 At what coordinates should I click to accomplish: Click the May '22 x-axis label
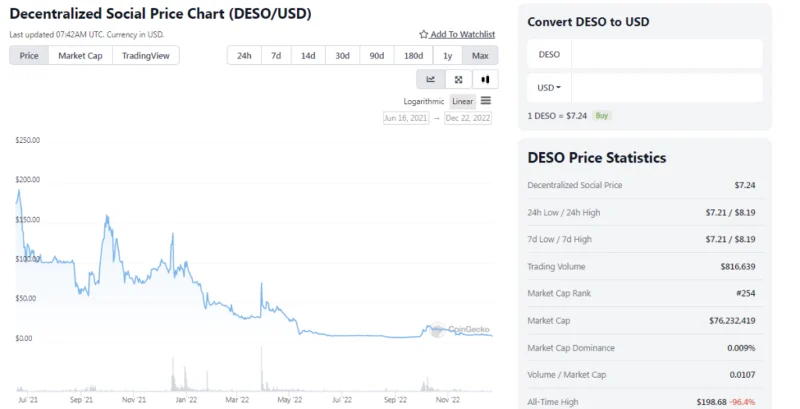290,400
